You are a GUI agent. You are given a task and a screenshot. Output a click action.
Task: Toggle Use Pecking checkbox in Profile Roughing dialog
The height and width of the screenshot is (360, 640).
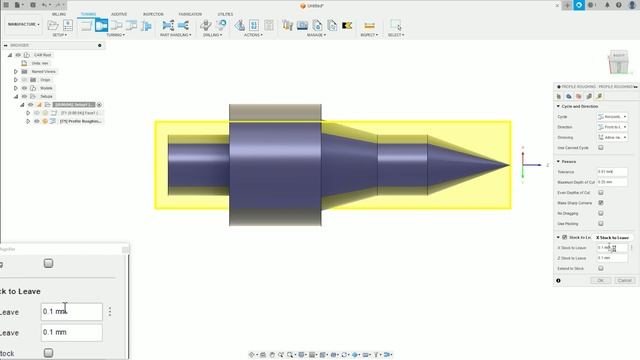[601, 224]
